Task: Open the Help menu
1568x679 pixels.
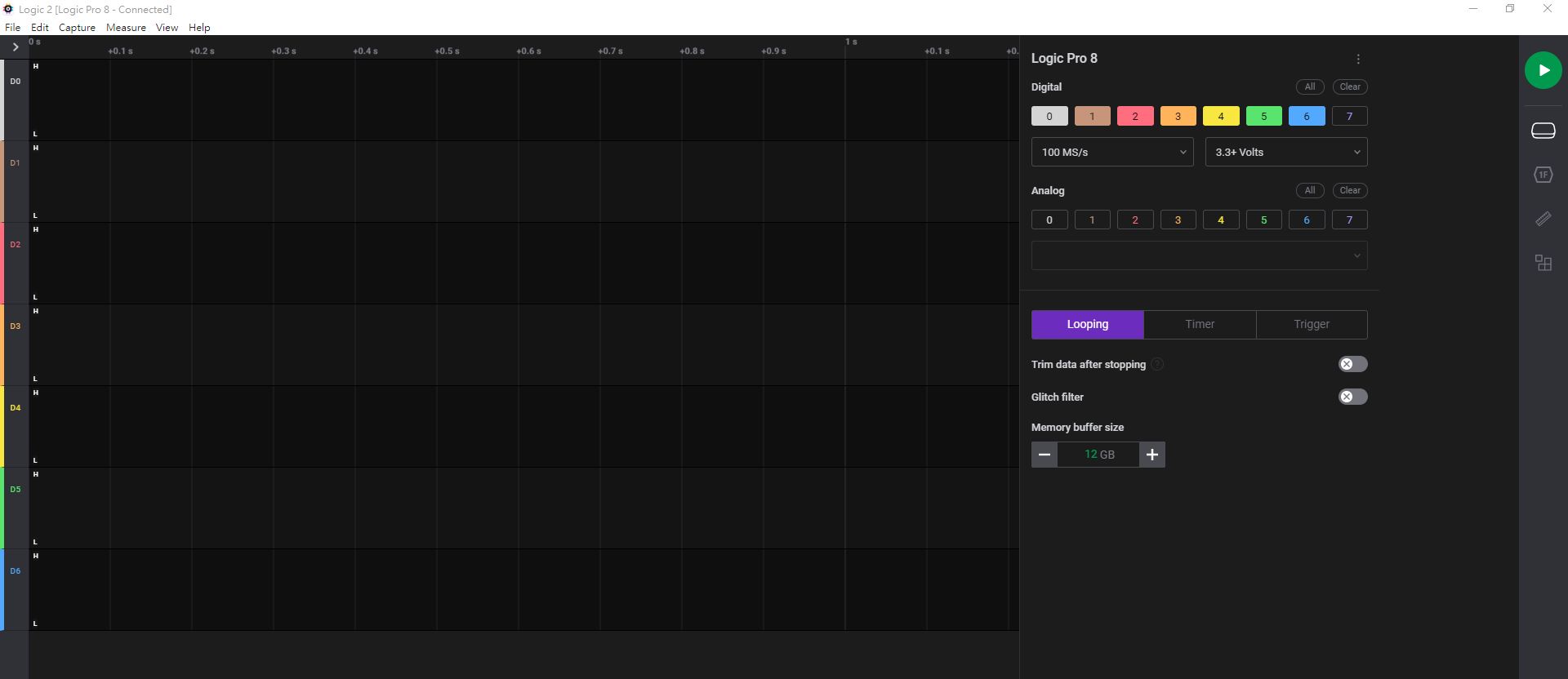Action: tap(199, 27)
